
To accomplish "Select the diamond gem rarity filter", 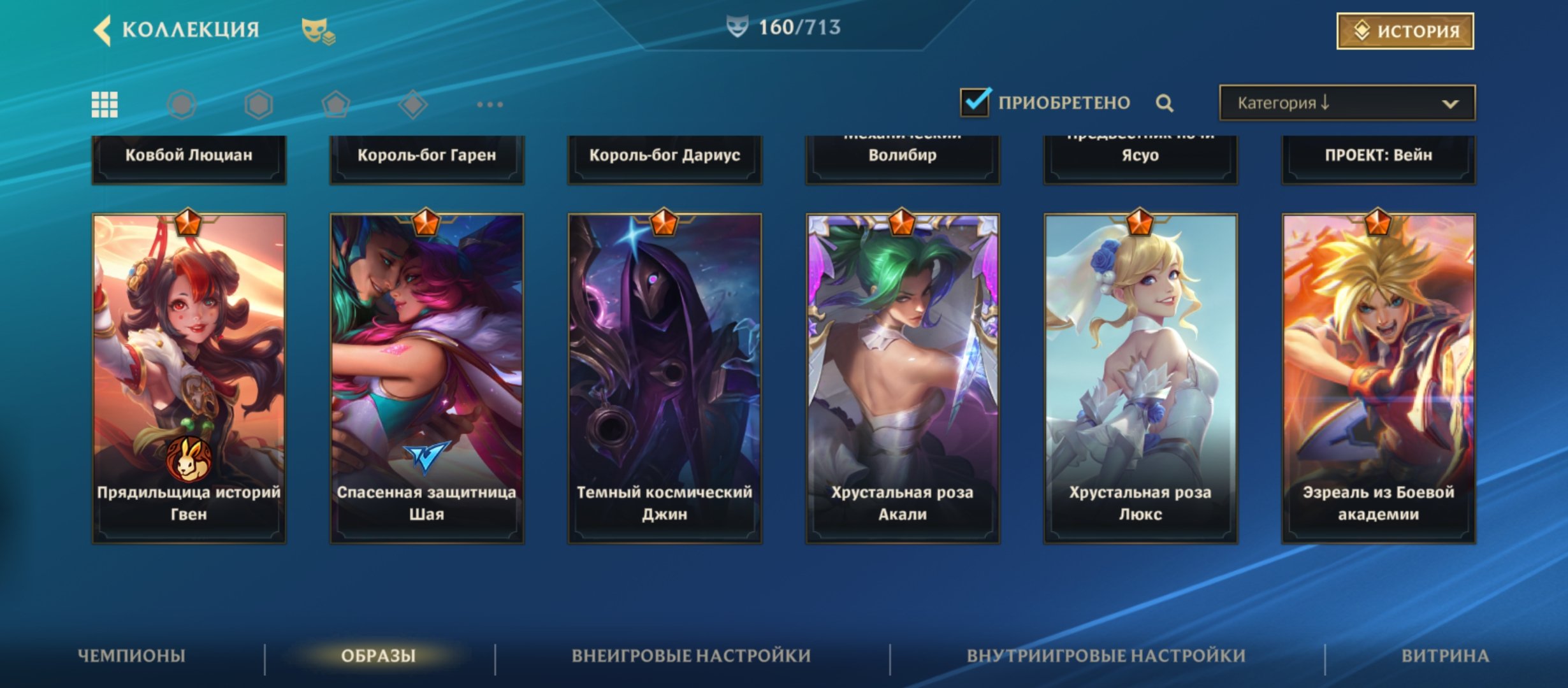I will 413,104.
